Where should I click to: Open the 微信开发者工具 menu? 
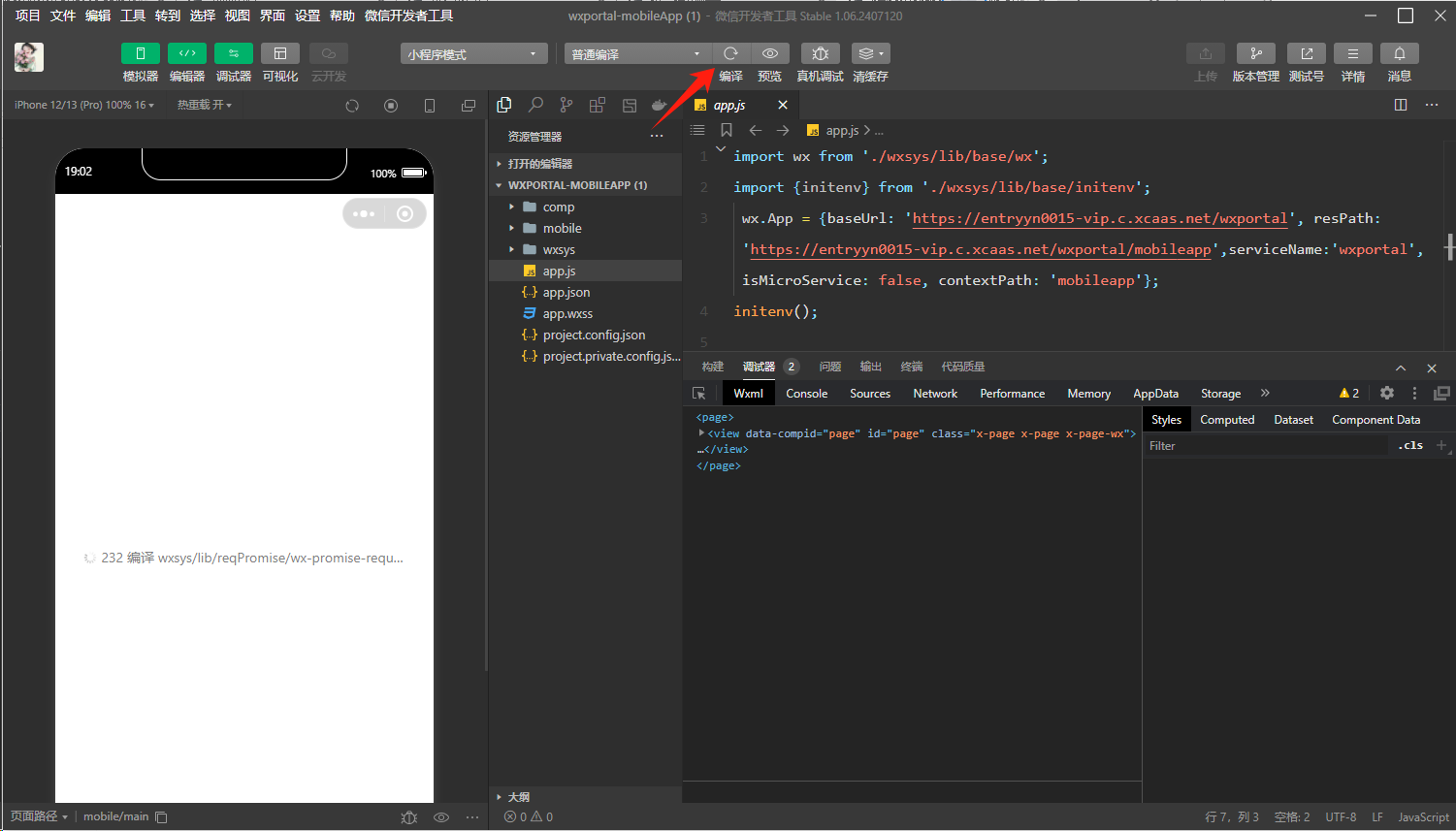(408, 16)
